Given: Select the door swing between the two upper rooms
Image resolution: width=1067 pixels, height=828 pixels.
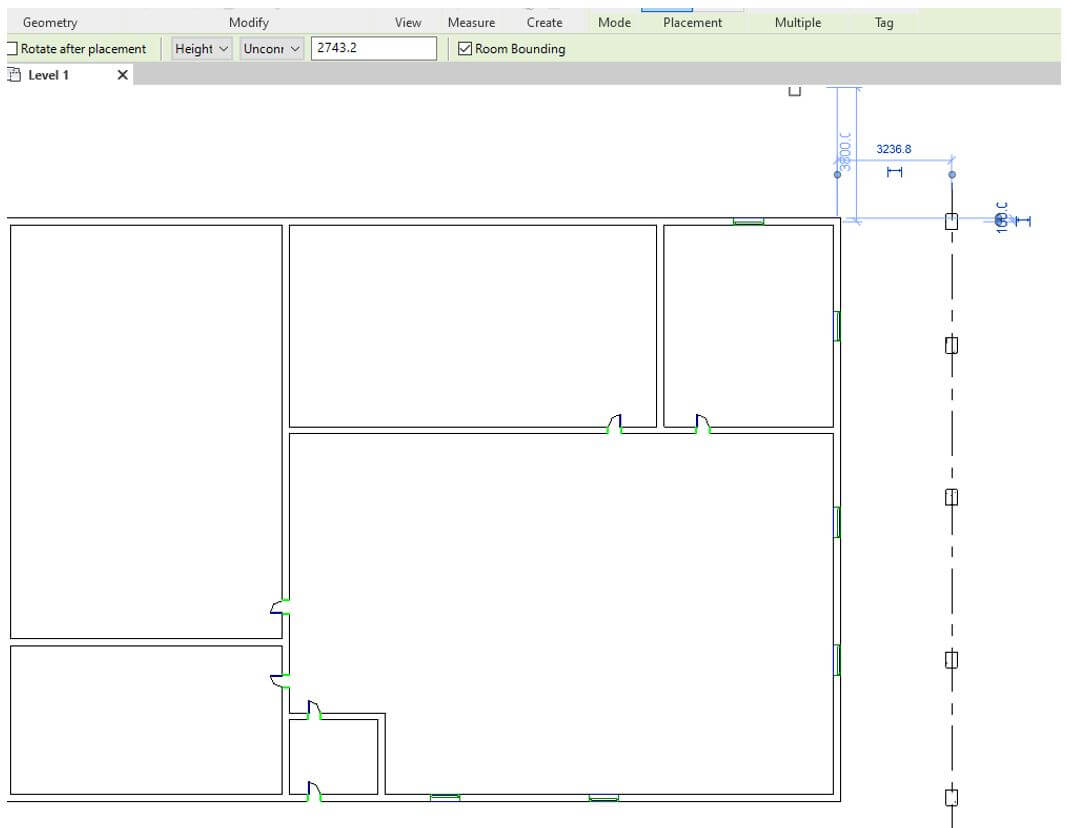Looking at the screenshot, I should click(704, 422).
